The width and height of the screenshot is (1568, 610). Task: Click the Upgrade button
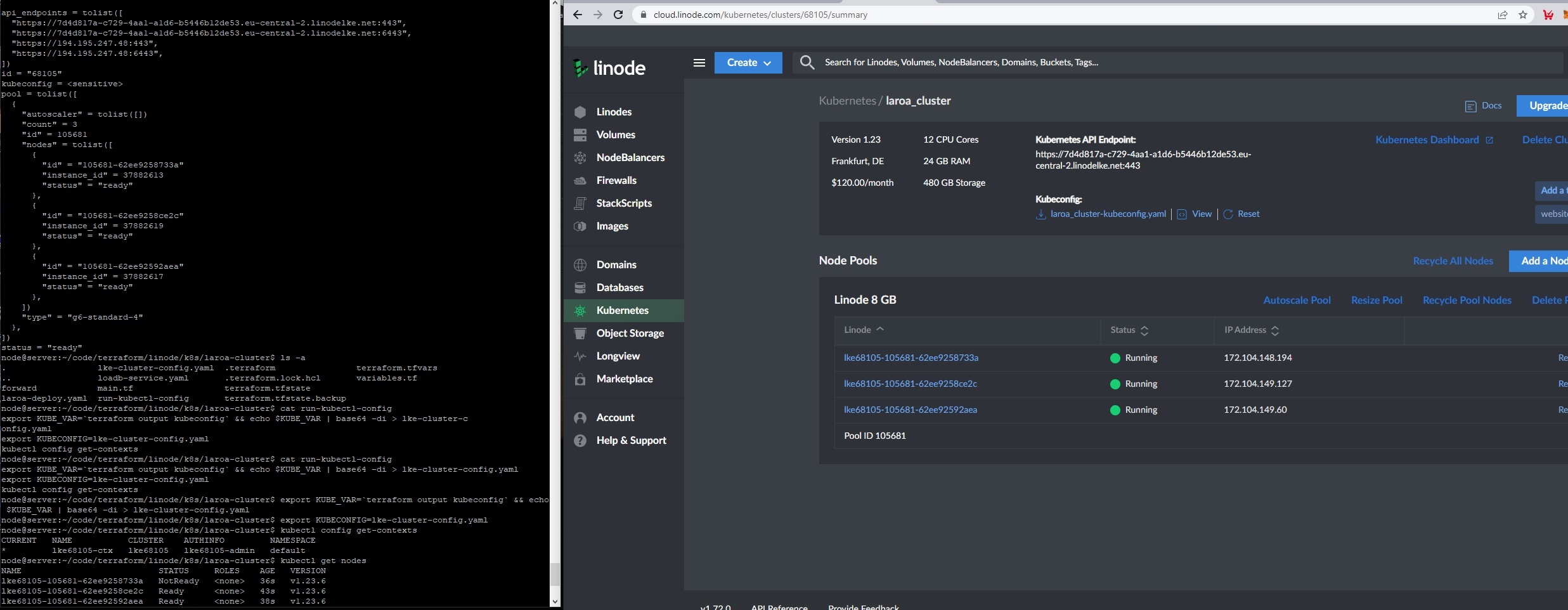[x=1543, y=106]
